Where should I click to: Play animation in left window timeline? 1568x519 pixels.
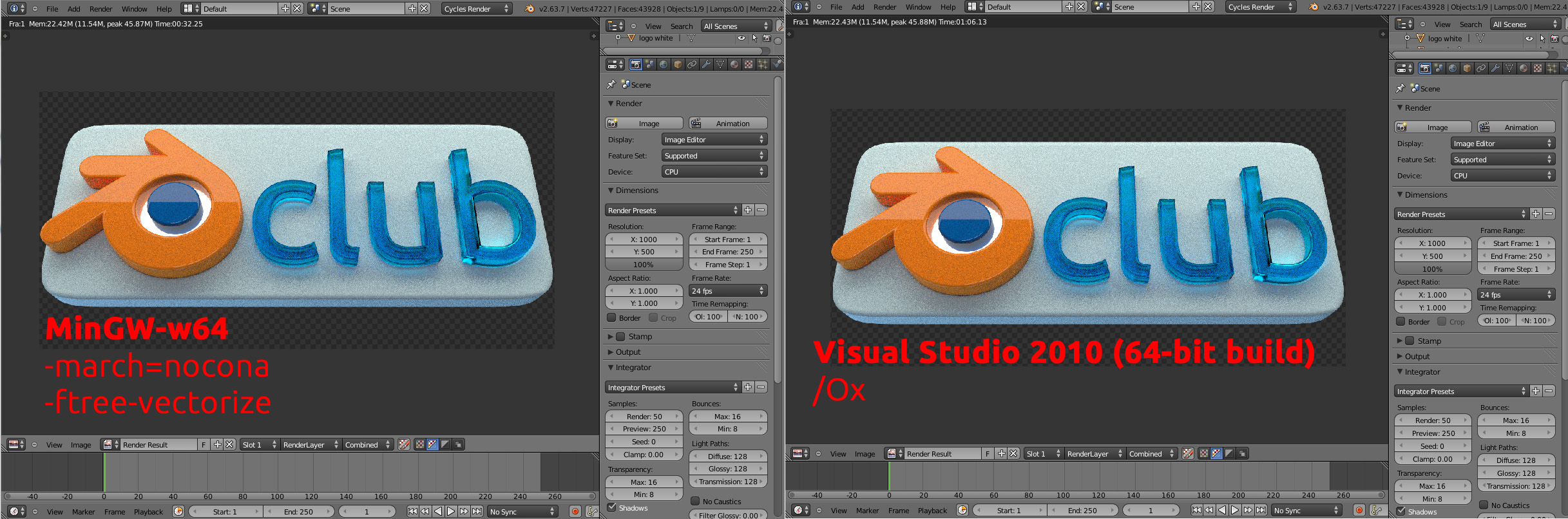pyautogui.click(x=451, y=511)
